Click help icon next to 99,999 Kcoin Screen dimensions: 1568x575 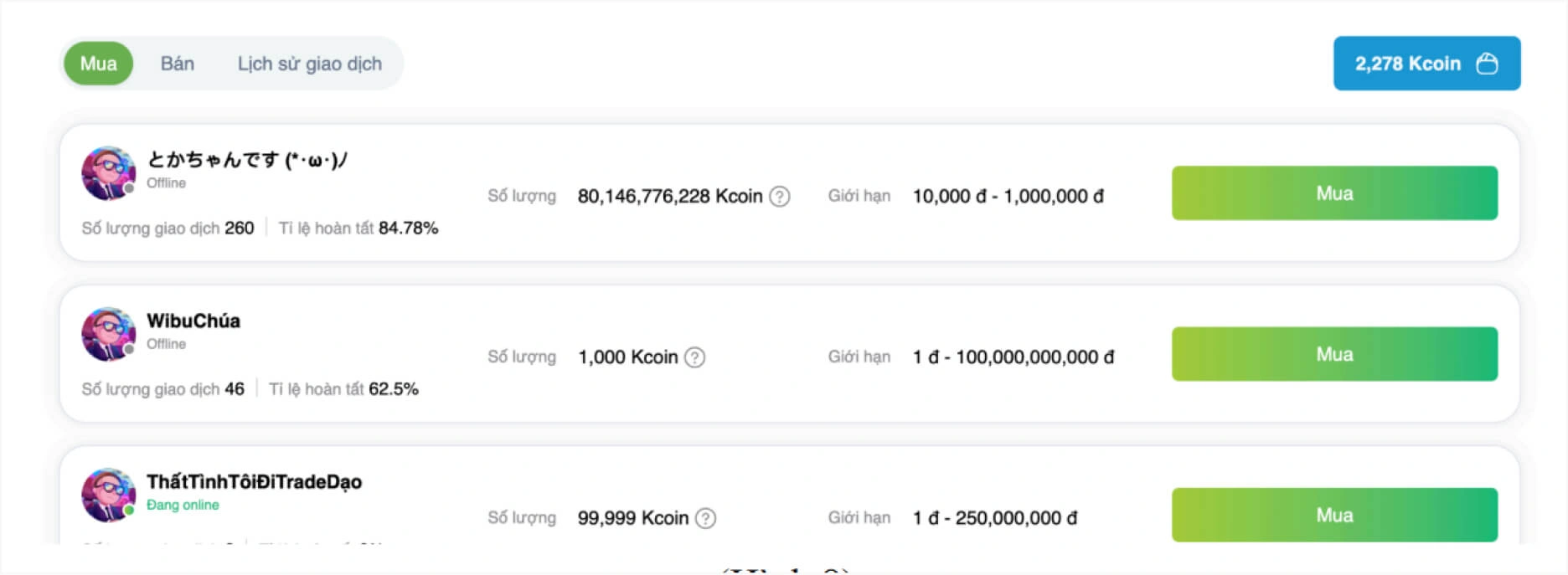706,518
